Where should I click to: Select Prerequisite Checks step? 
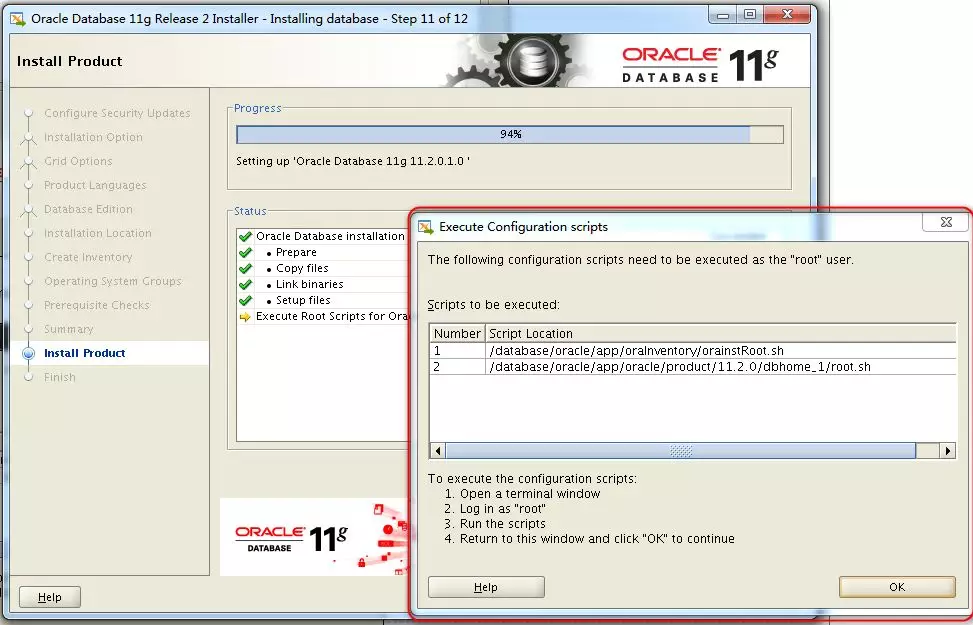click(x=97, y=305)
